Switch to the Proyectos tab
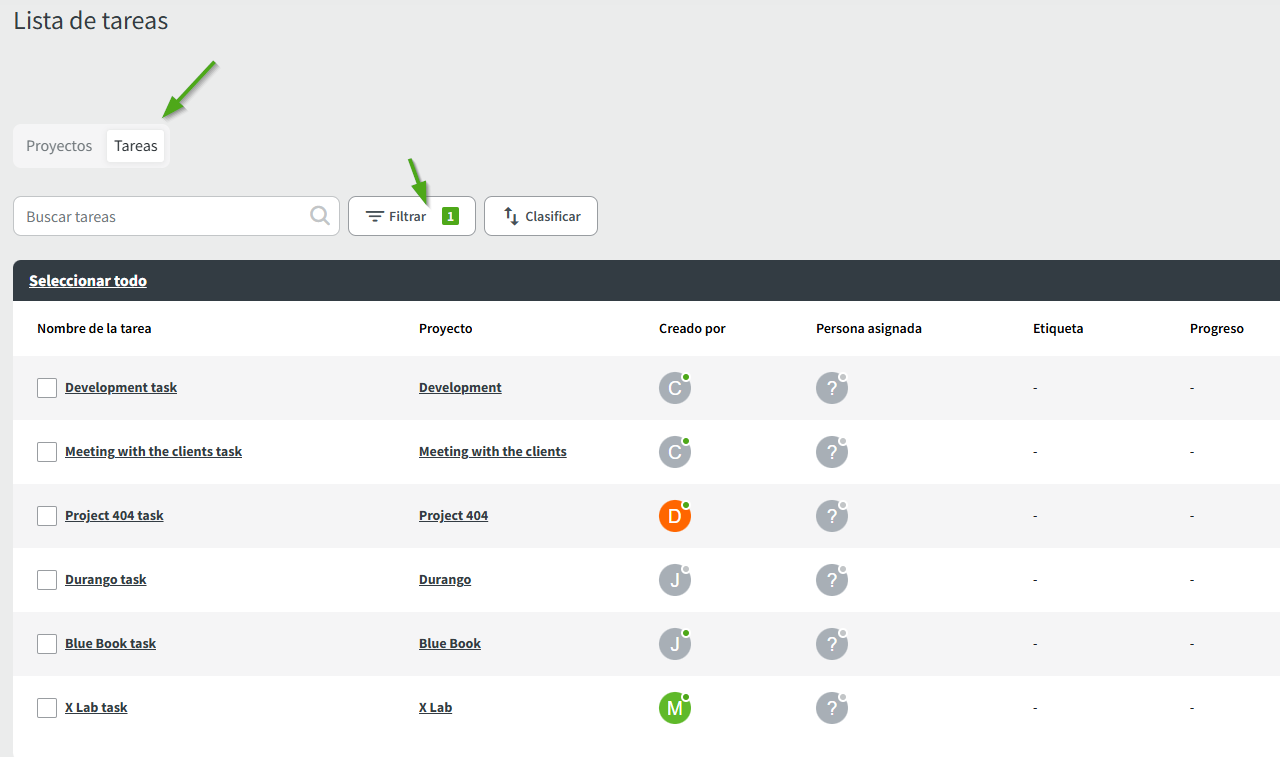Screen dimensions: 1280x757 [59, 146]
